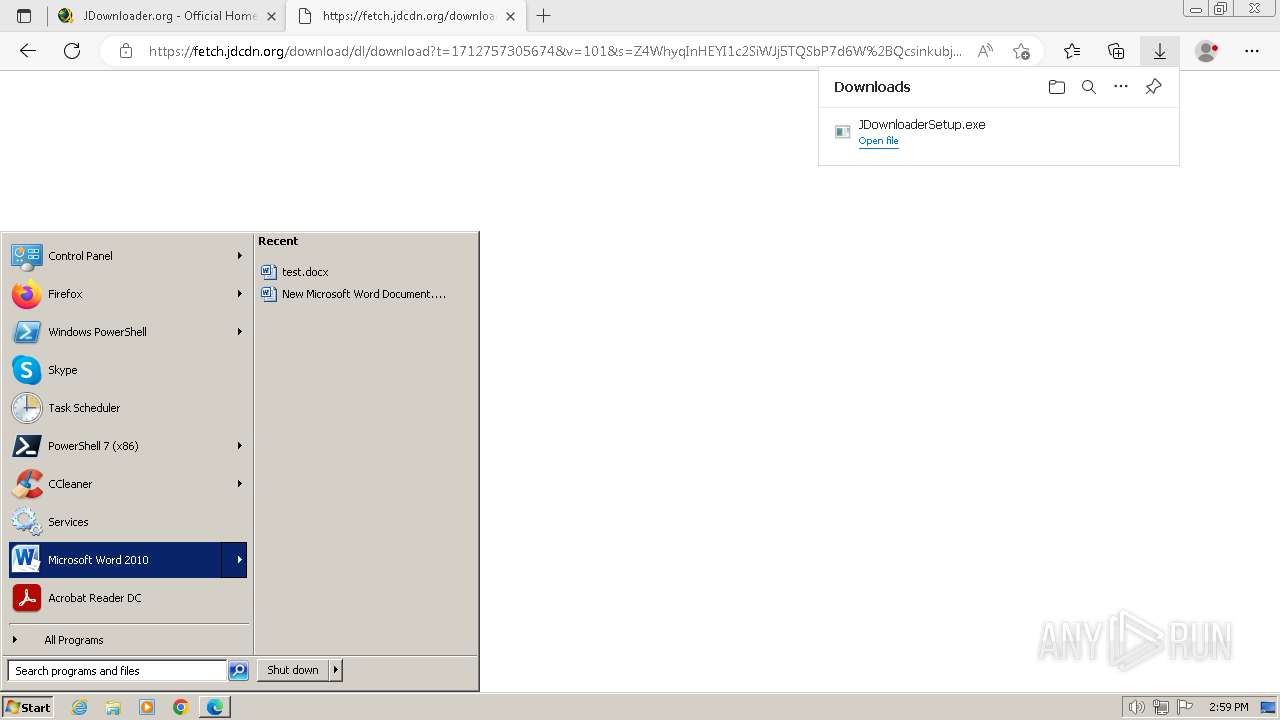The image size is (1280, 720).
Task: Launch CCleaner from Start menu
Action: coord(128,484)
